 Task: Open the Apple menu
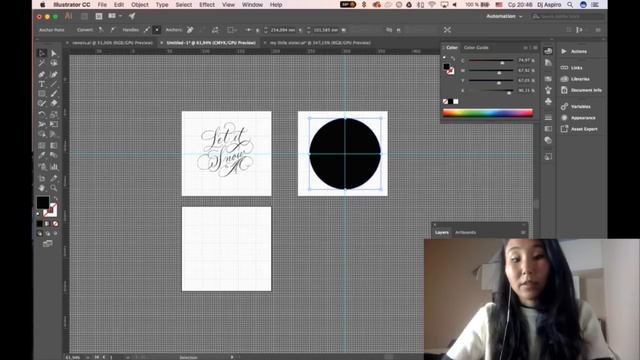(43, 5)
